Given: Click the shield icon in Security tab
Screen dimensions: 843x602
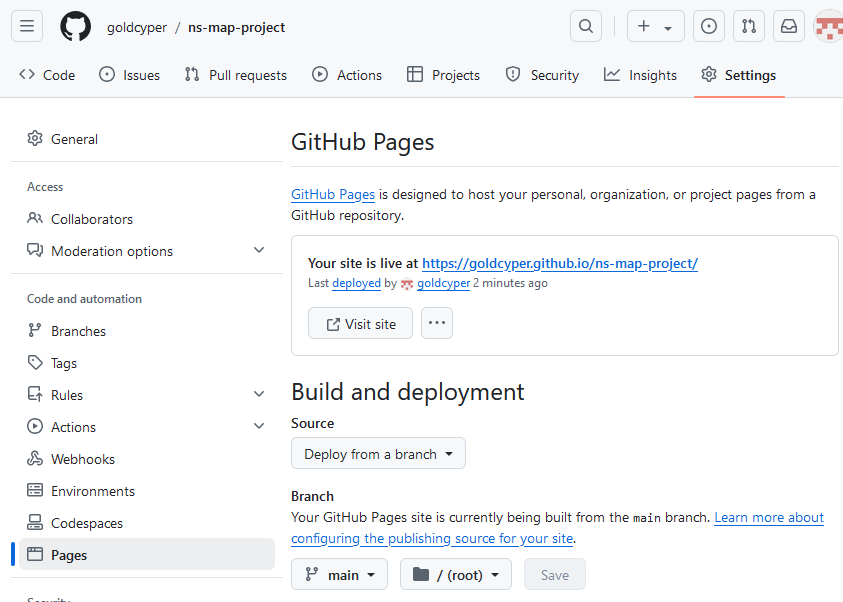Looking at the screenshot, I should click(513, 74).
